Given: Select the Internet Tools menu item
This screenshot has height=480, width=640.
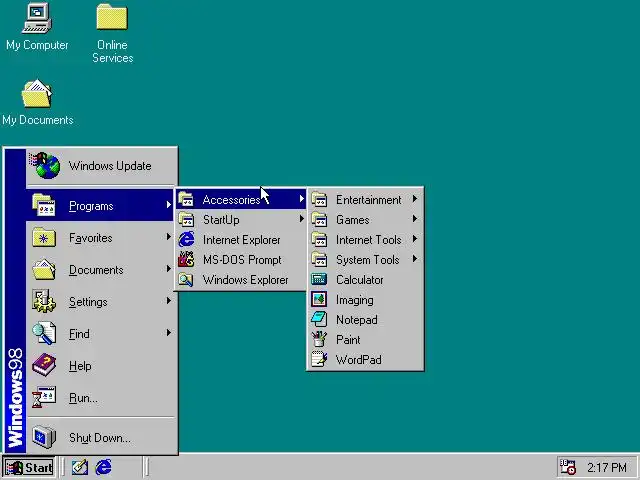Looking at the screenshot, I should coord(365,240).
